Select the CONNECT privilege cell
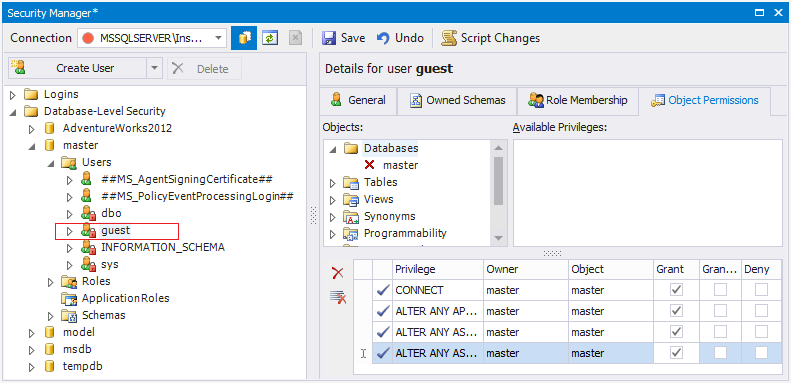This screenshot has width=791, height=383. (x=438, y=290)
